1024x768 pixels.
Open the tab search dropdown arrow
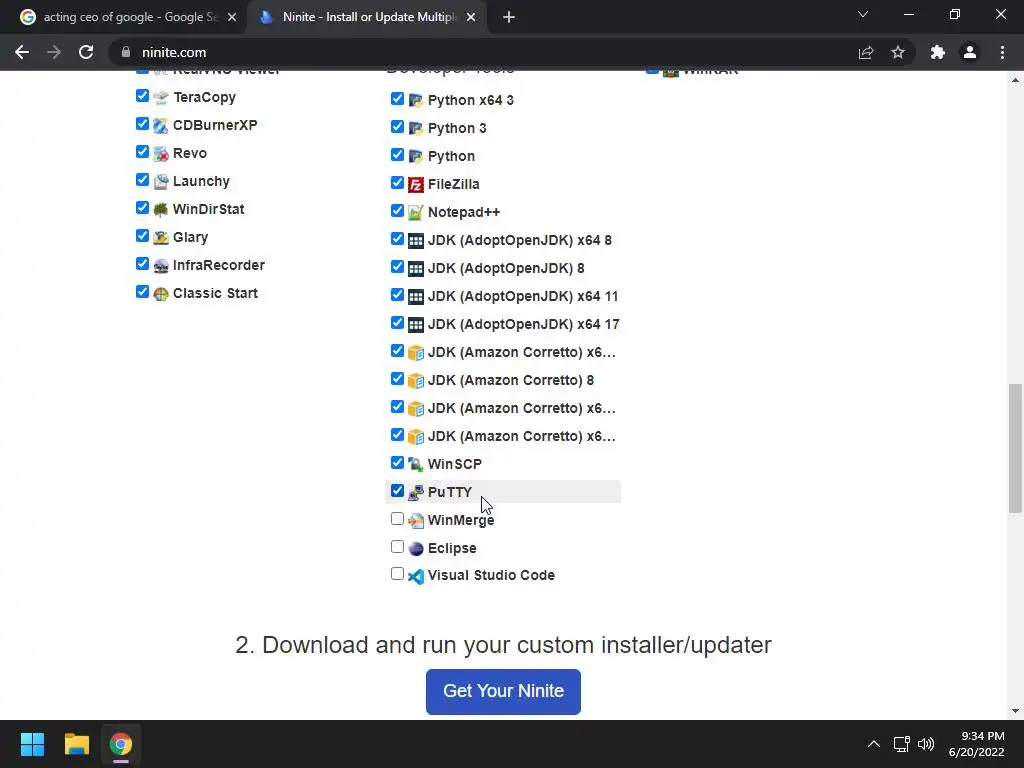tap(863, 15)
